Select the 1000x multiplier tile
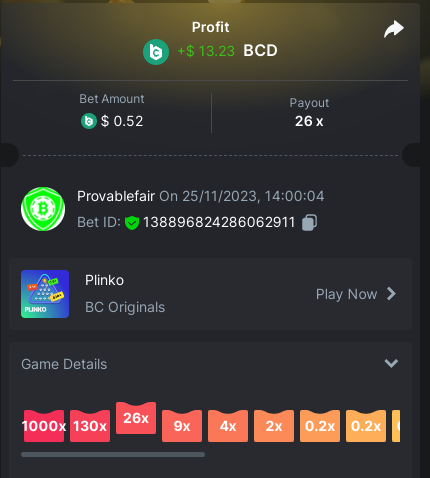Screen dimensions: 430x478 pos(44,426)
